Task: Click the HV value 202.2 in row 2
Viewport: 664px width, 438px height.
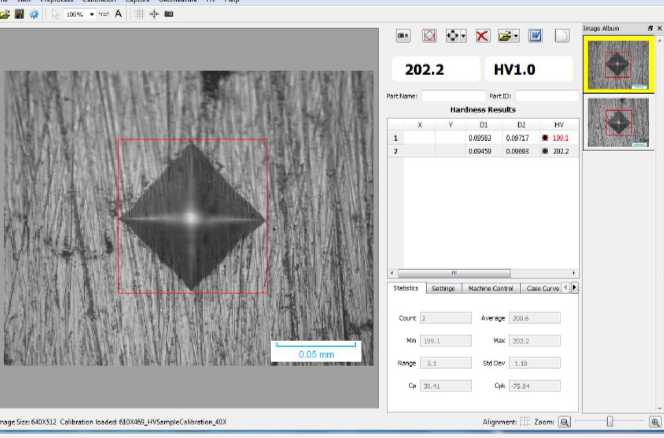Action: [561, 151]
